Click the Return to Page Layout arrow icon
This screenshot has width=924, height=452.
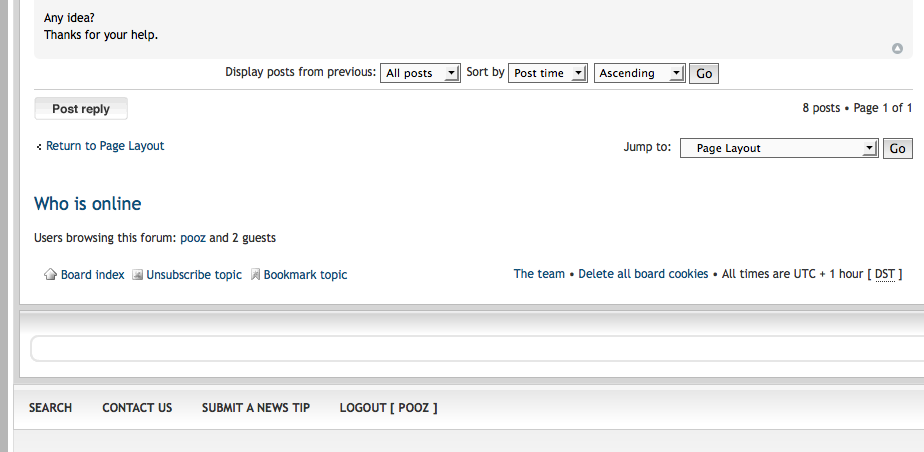click(x=39, y=146)
